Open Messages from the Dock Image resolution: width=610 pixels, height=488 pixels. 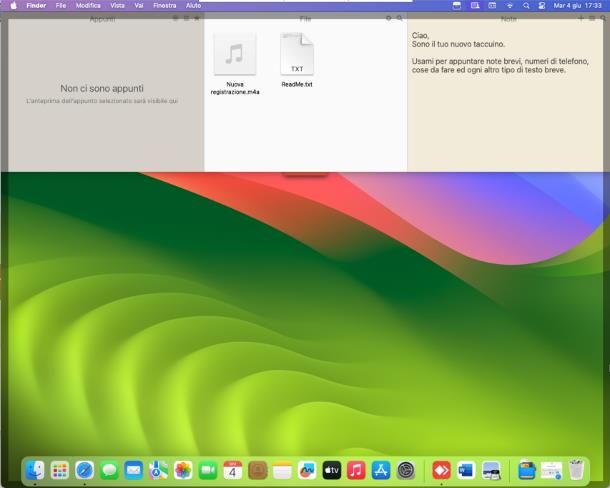click(109, 470)
